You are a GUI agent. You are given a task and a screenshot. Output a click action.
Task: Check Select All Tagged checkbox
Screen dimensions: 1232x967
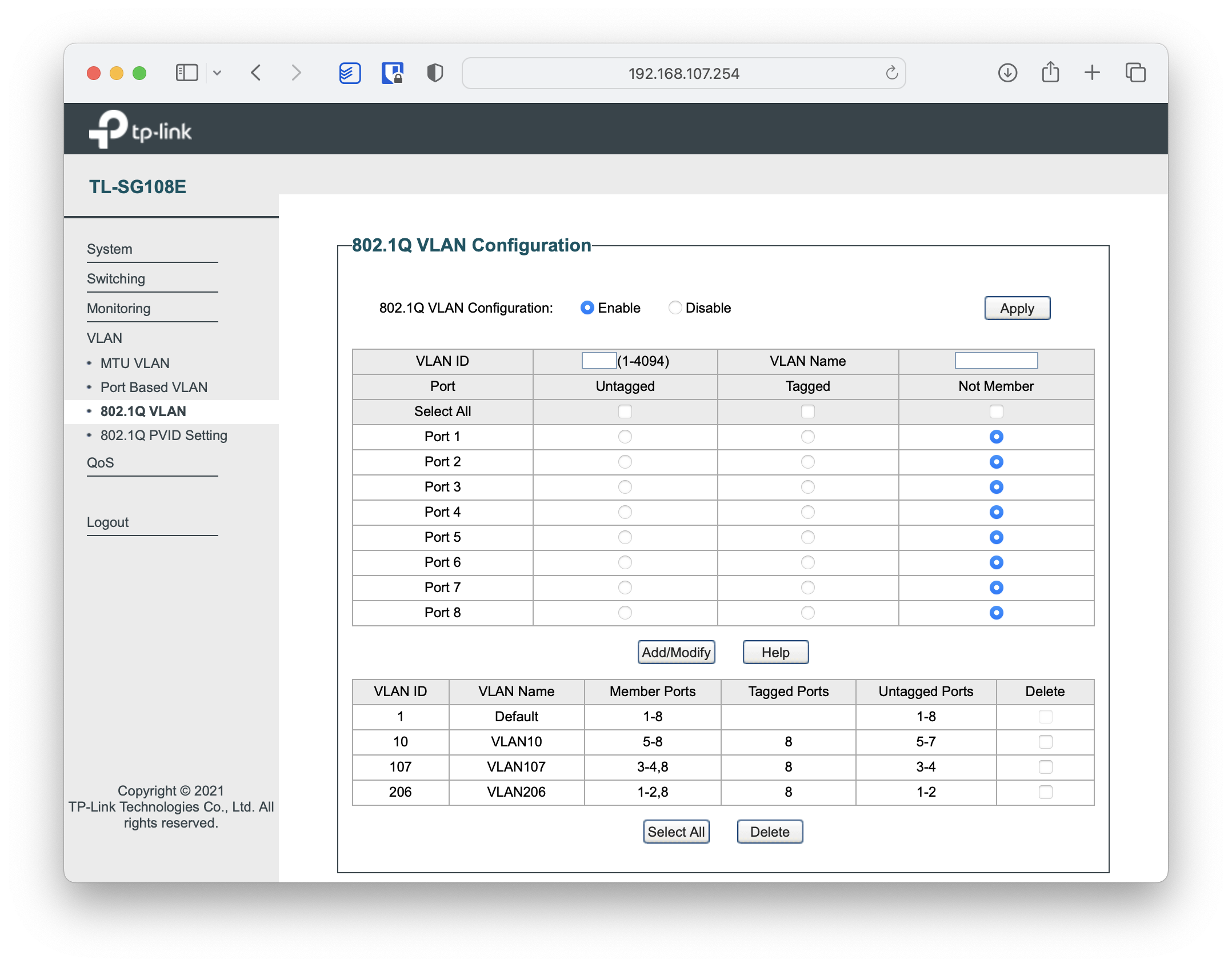click(x=807, y=411)
